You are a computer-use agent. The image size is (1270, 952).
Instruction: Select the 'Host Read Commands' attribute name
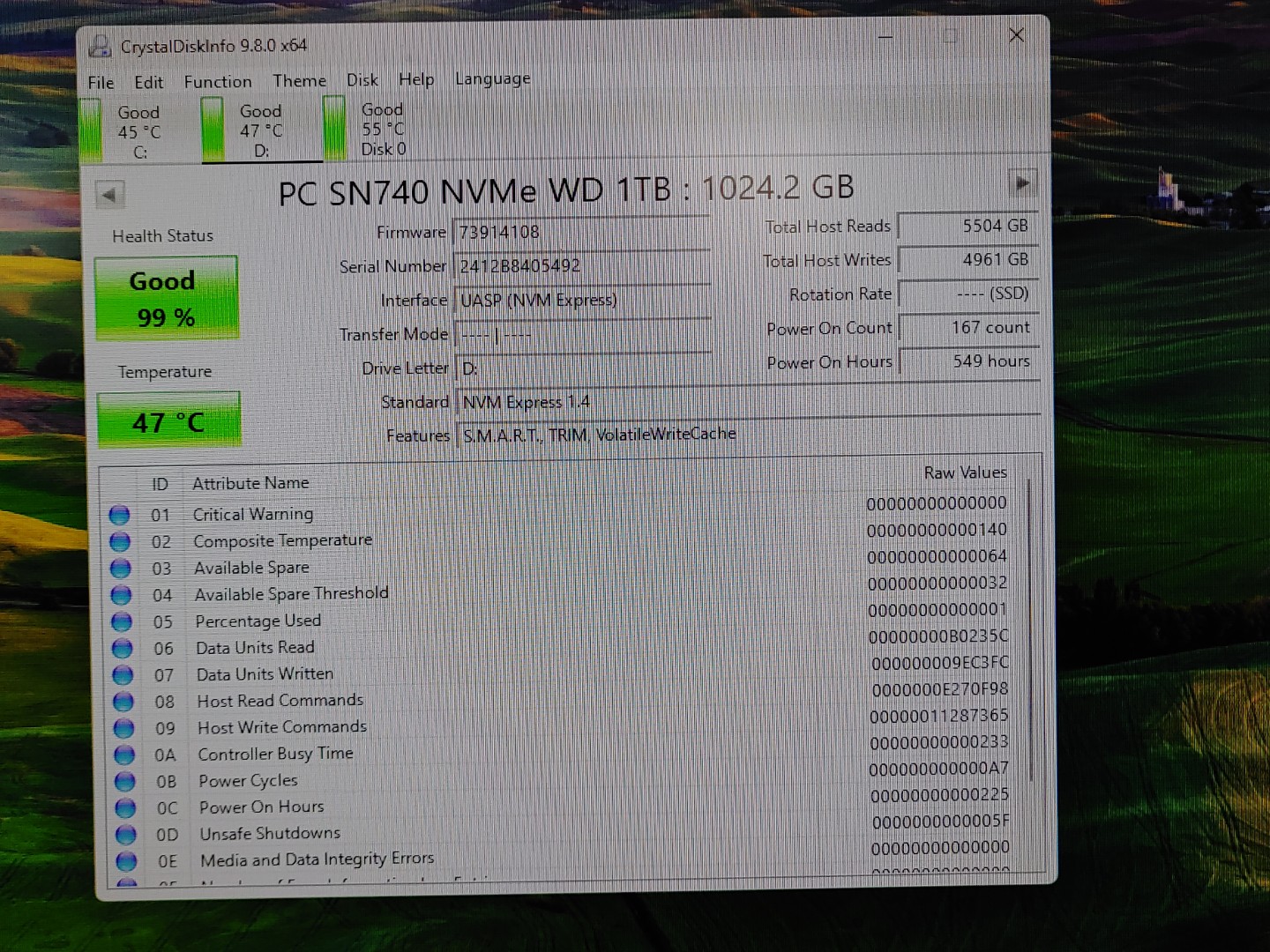tap(280, 701)
